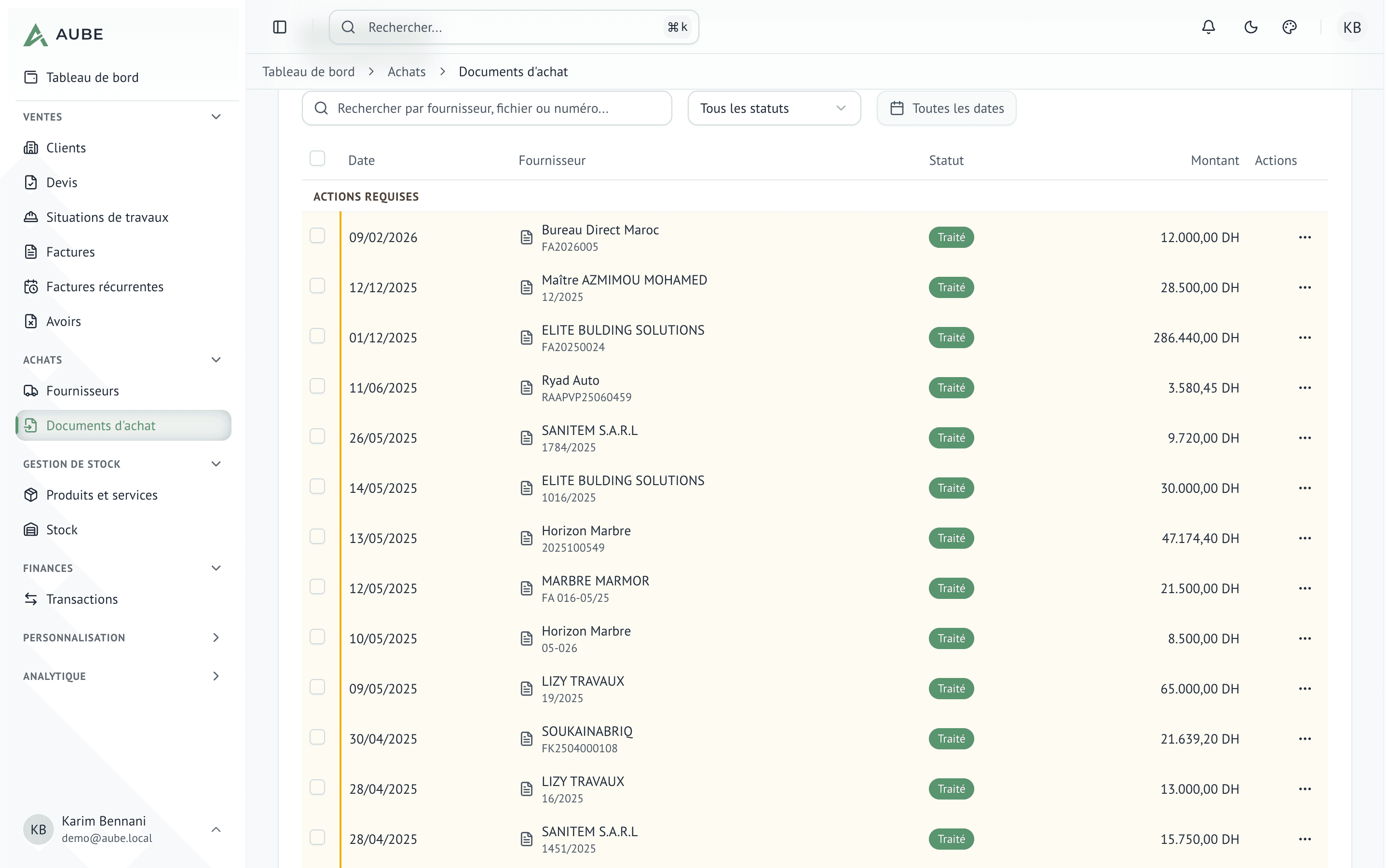
Task: Select checkbox for the 13/05/2025 row
Action: click(317, 536)
